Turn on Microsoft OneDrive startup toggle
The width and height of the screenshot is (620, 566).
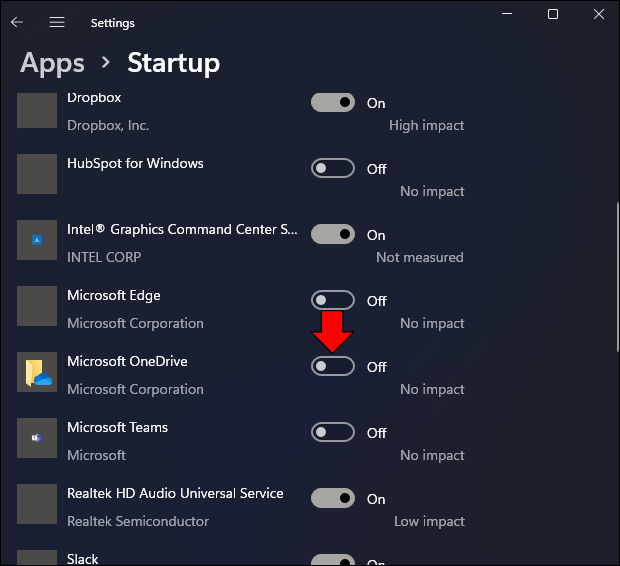click(x=333, y=366)
